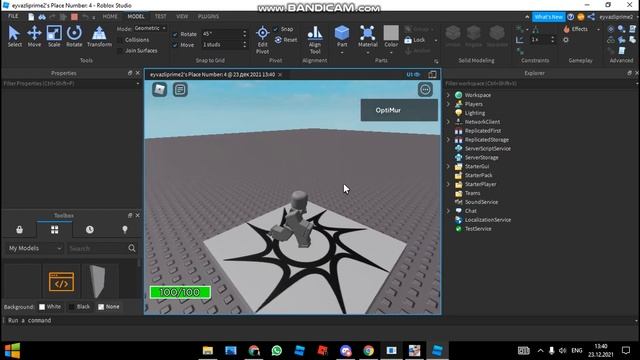Screen dimensions: 640x360
Task: Open the Color dropdown arrow
Action: 391,53
